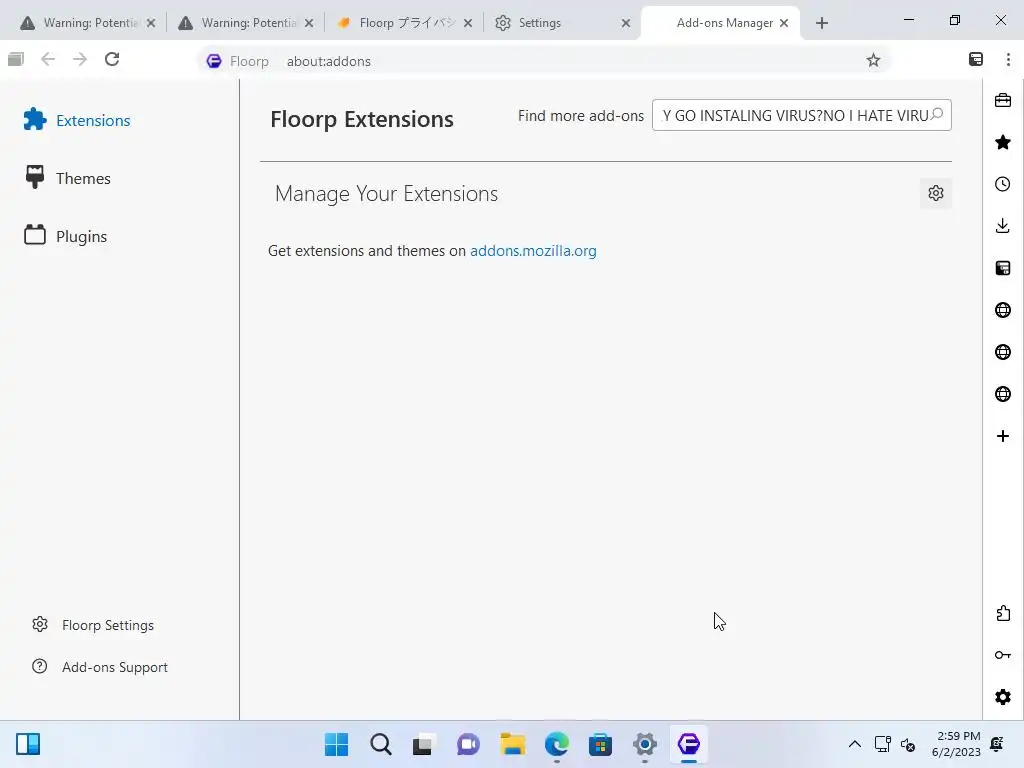Open the three-dot application menu
1024x768 pixels.
pos(1008,59)
